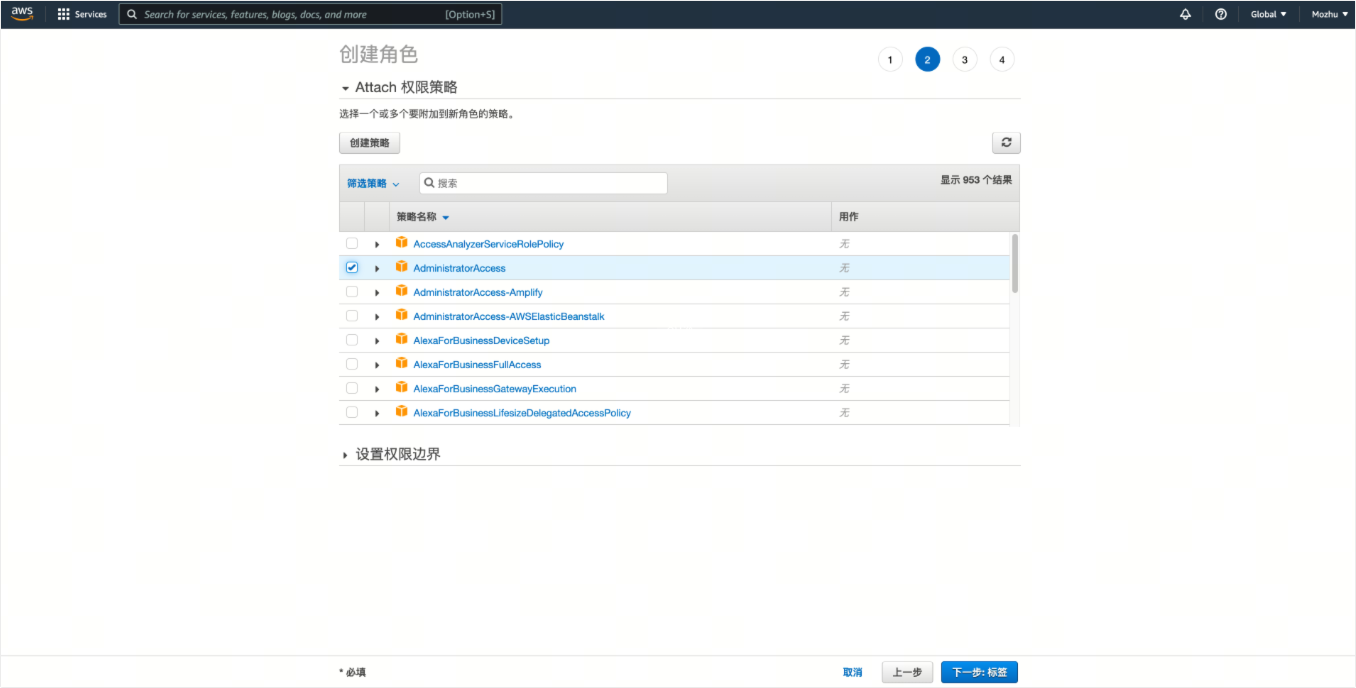Click the policy icon beside AlexaForBusinessFullAccess
The width and height of the screenshot is (1356, 688).
pyautogui.click(x=402, y=363)
